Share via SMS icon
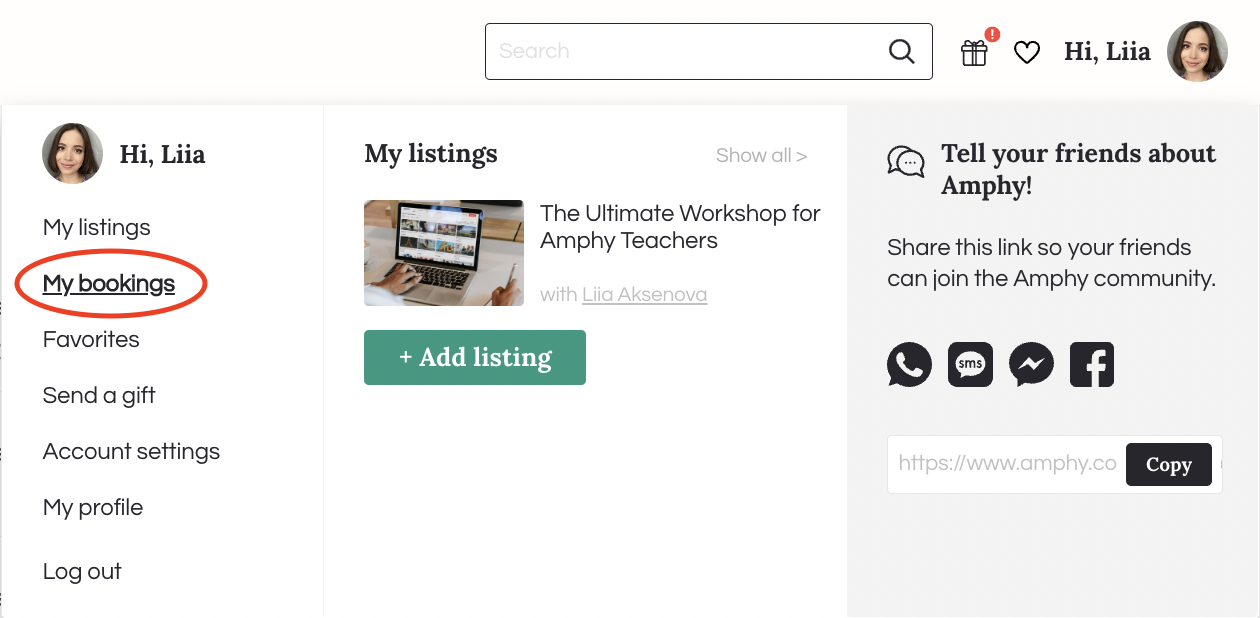1260x618 pixels. point(970,365)
